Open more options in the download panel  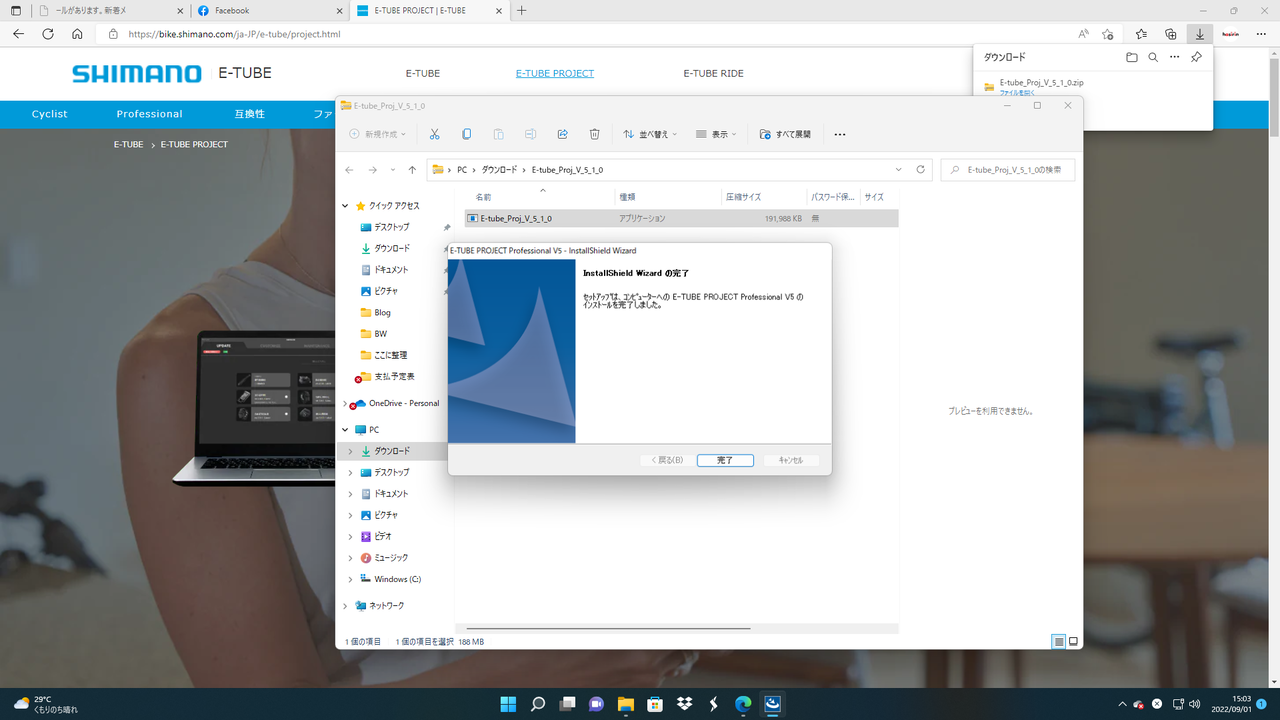click(x=1175, y=57)
